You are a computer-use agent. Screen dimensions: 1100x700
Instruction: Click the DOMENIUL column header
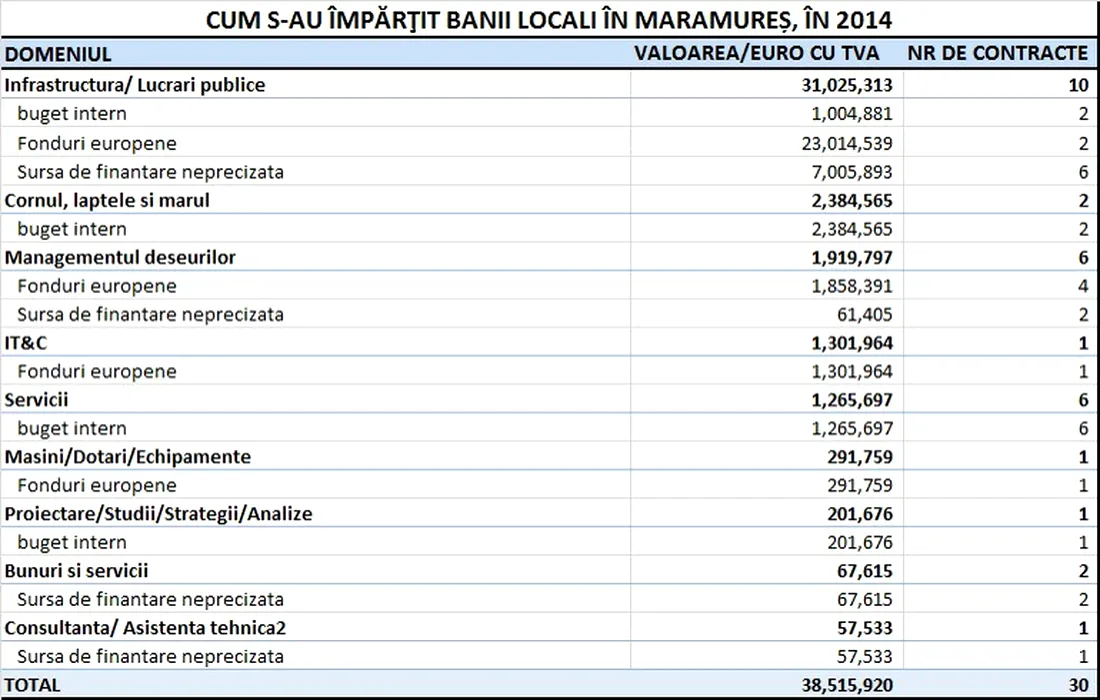click(58, 54)
